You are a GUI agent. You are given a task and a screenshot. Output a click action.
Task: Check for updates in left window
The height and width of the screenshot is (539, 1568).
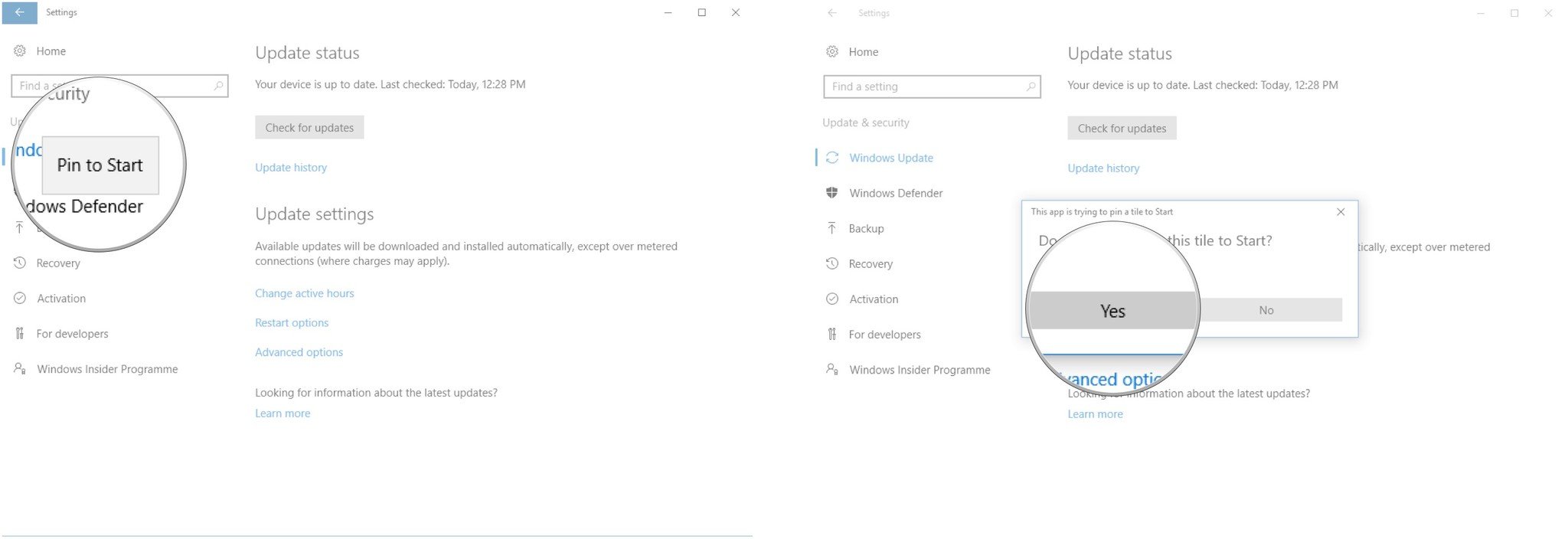point(309,128)
